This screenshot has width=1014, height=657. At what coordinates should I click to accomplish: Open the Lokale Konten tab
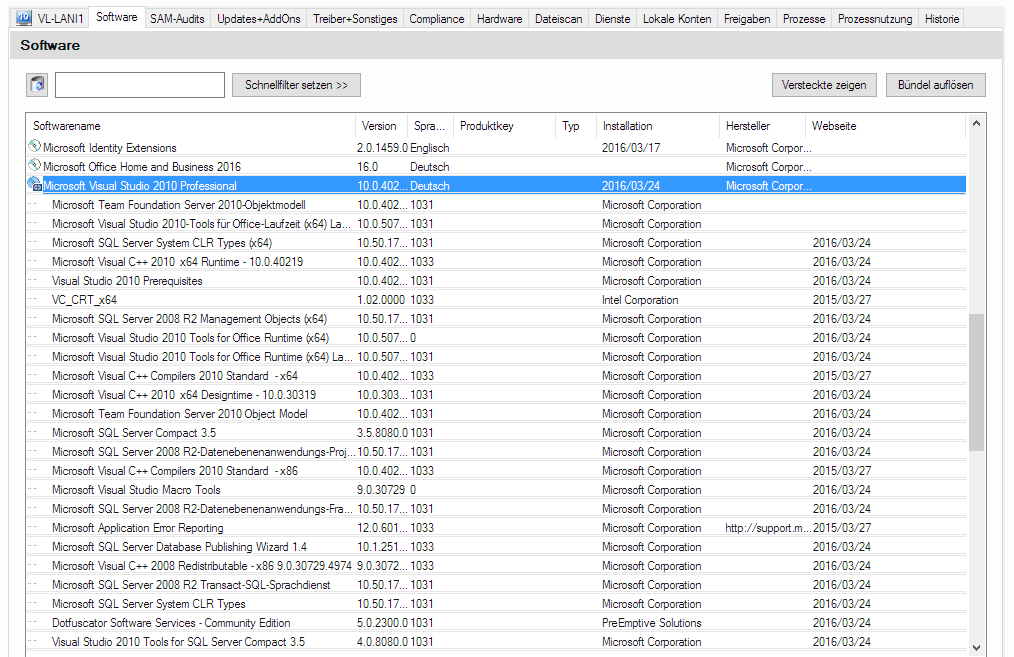pyautogui.click(x=677, y=19)
